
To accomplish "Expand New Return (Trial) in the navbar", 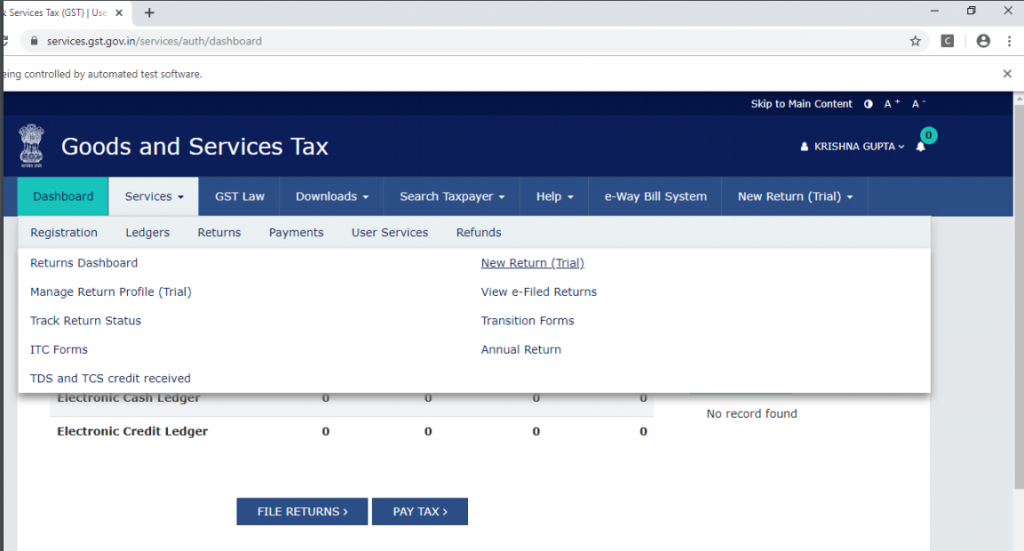I will [x=795, y=197].
